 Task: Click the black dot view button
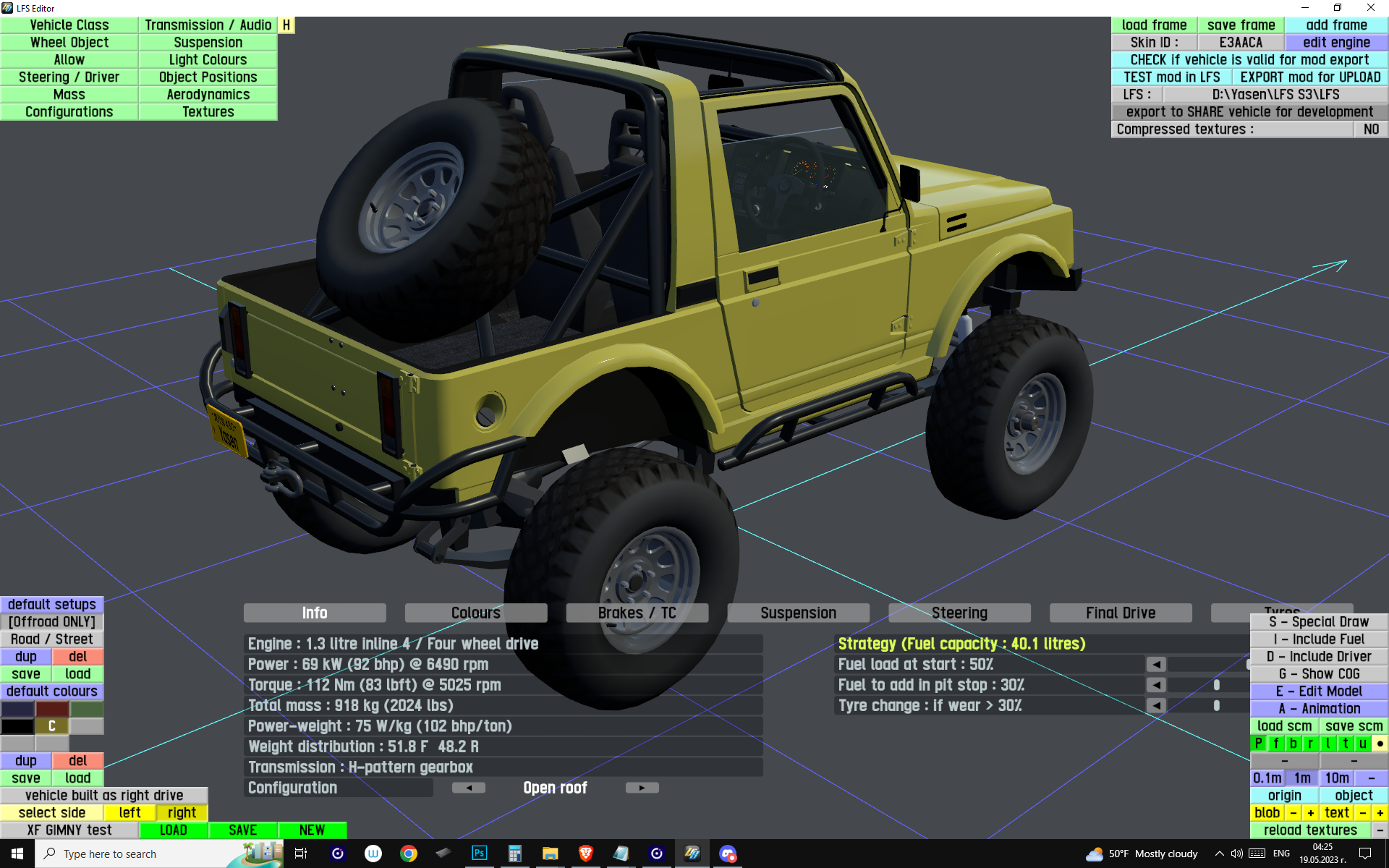click(x=1380, y=743)
